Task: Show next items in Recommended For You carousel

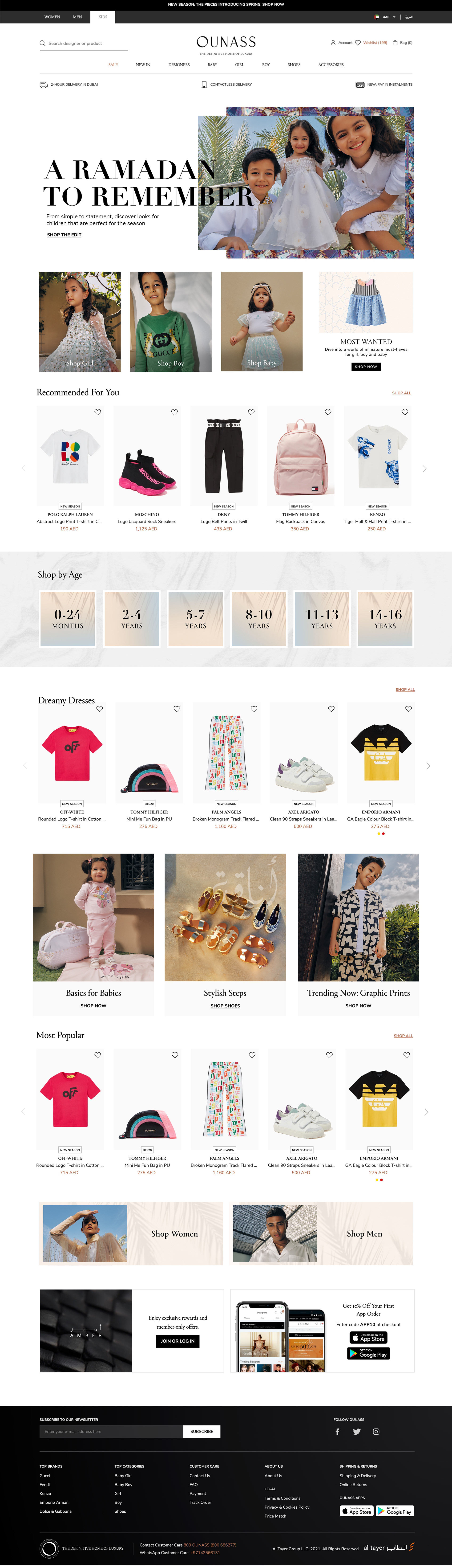Action: [x=425, y=468]
